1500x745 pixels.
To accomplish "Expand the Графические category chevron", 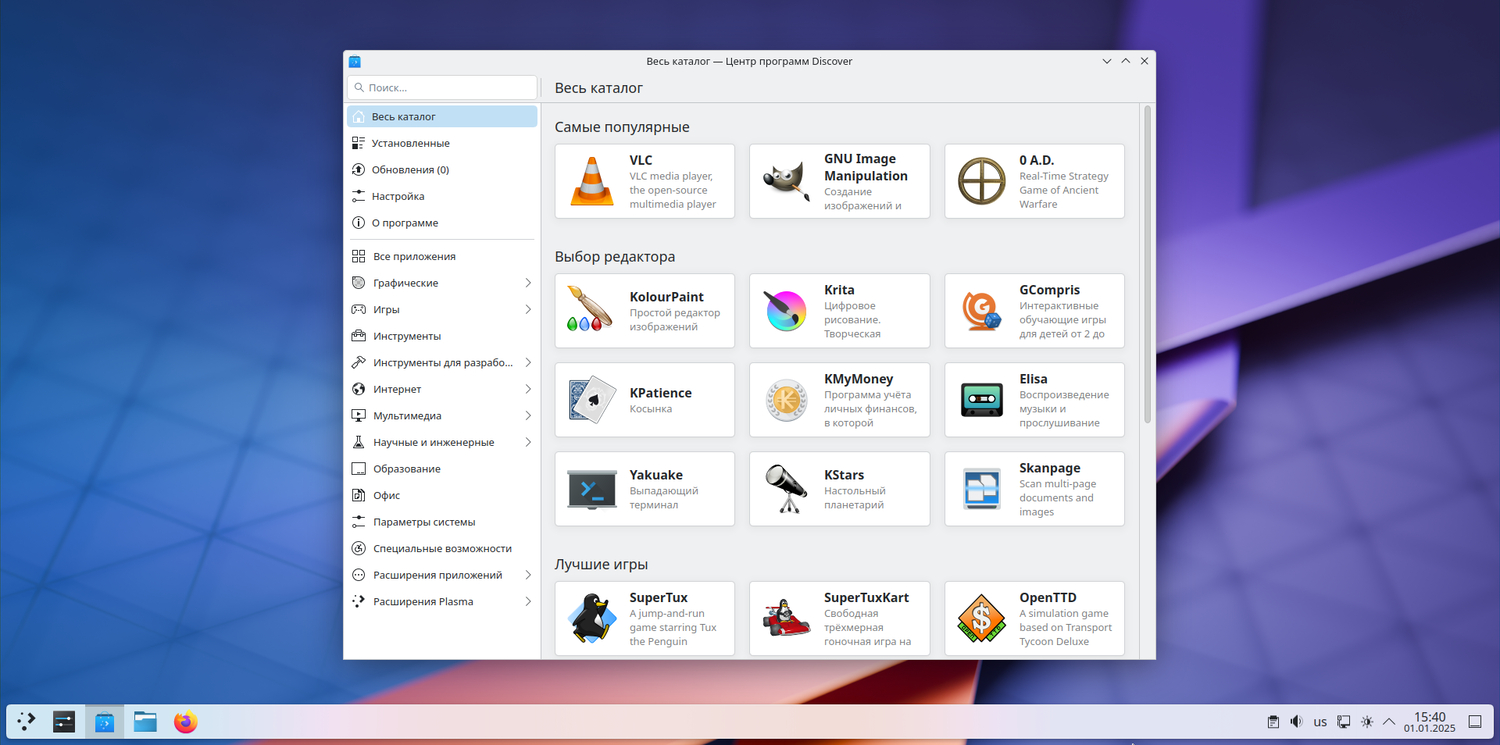I will [x=528, y=283].
